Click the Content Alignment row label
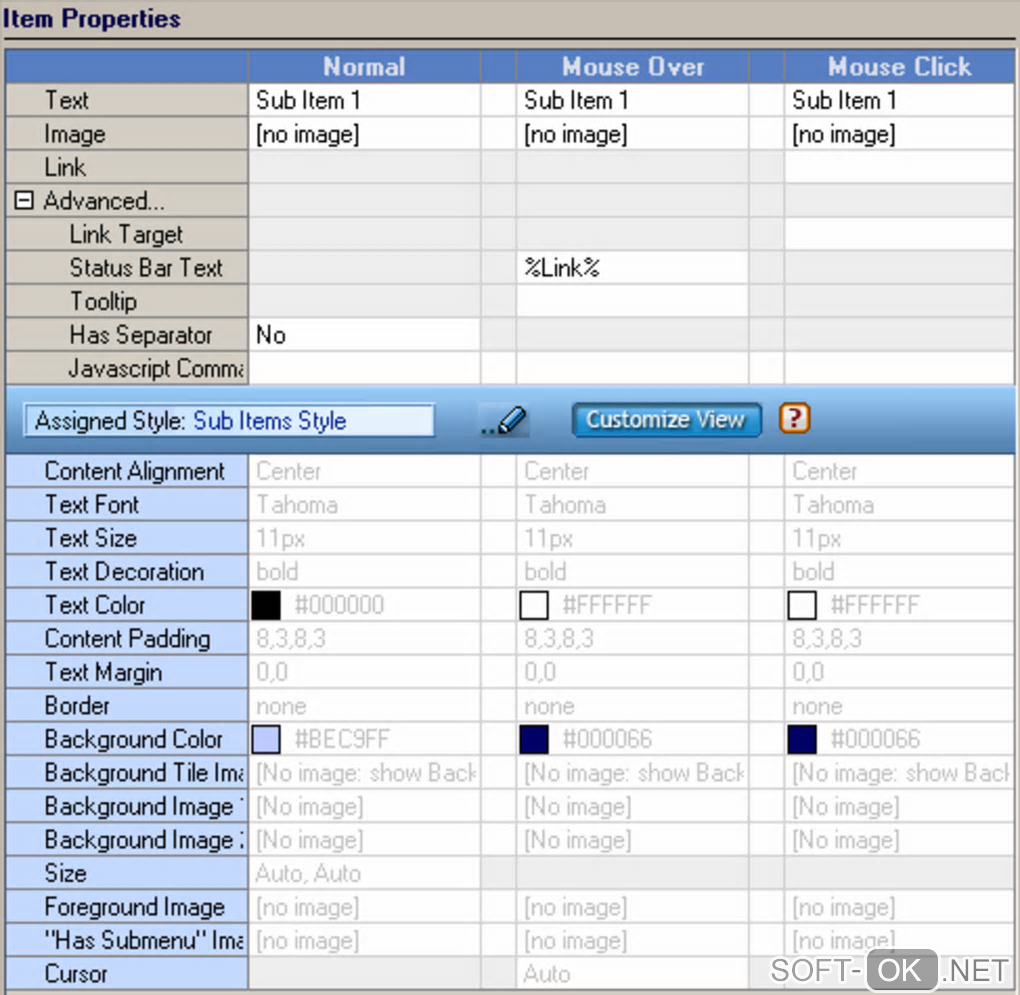Viewport: 1020px width, 995px height. tap(127, 471)
